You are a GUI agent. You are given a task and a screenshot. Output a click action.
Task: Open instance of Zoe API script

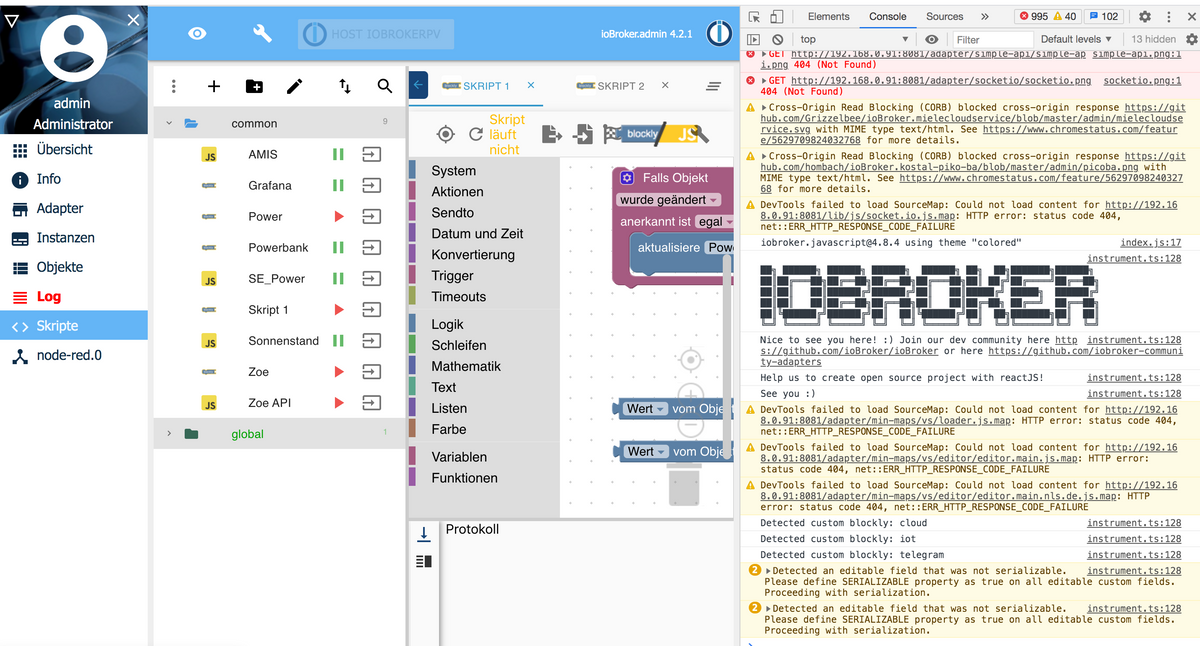click(x=371, y=403)
